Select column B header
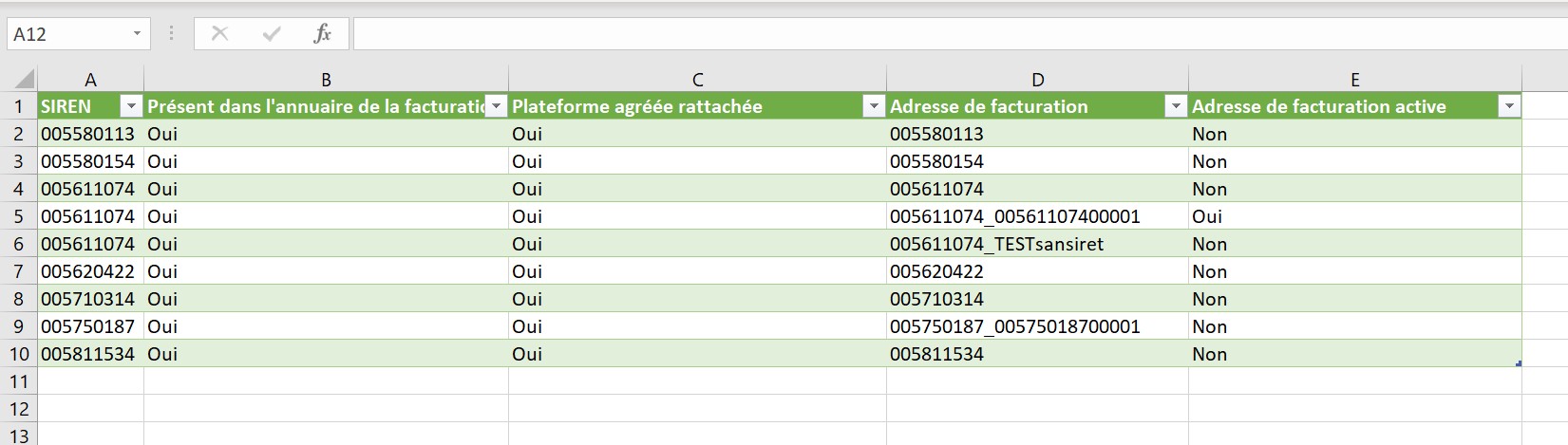Image resolution: width=1568 pixels, height=445 pixels. (326, 80)
